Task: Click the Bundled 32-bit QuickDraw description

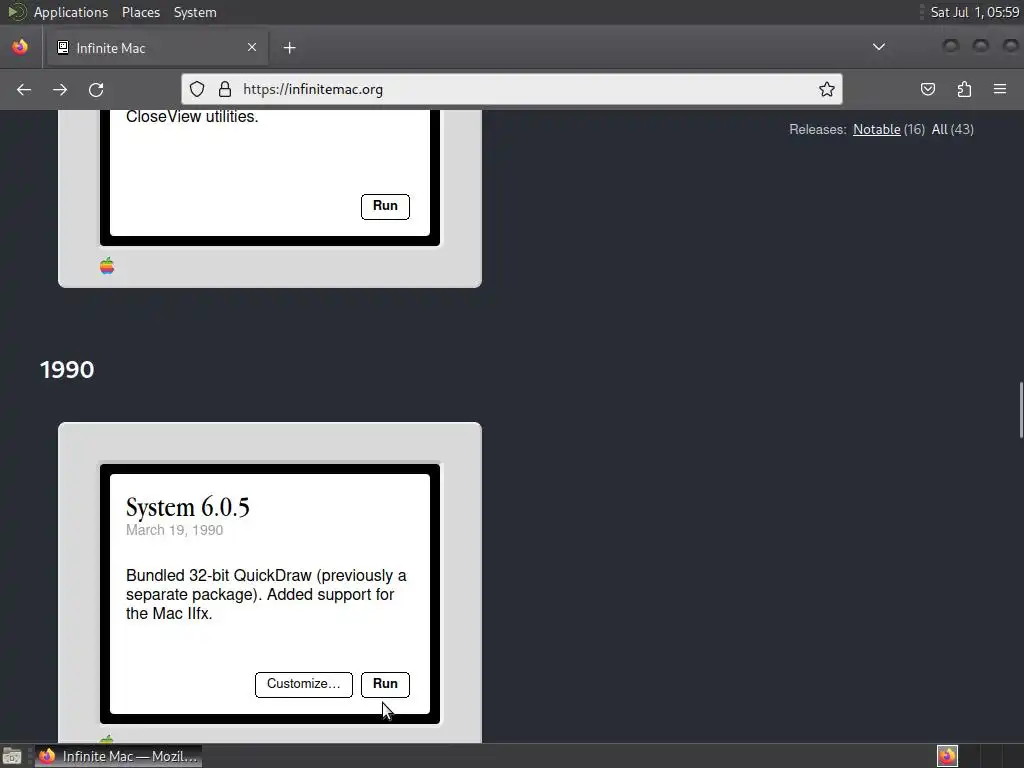Action: (x=266, y=594)
